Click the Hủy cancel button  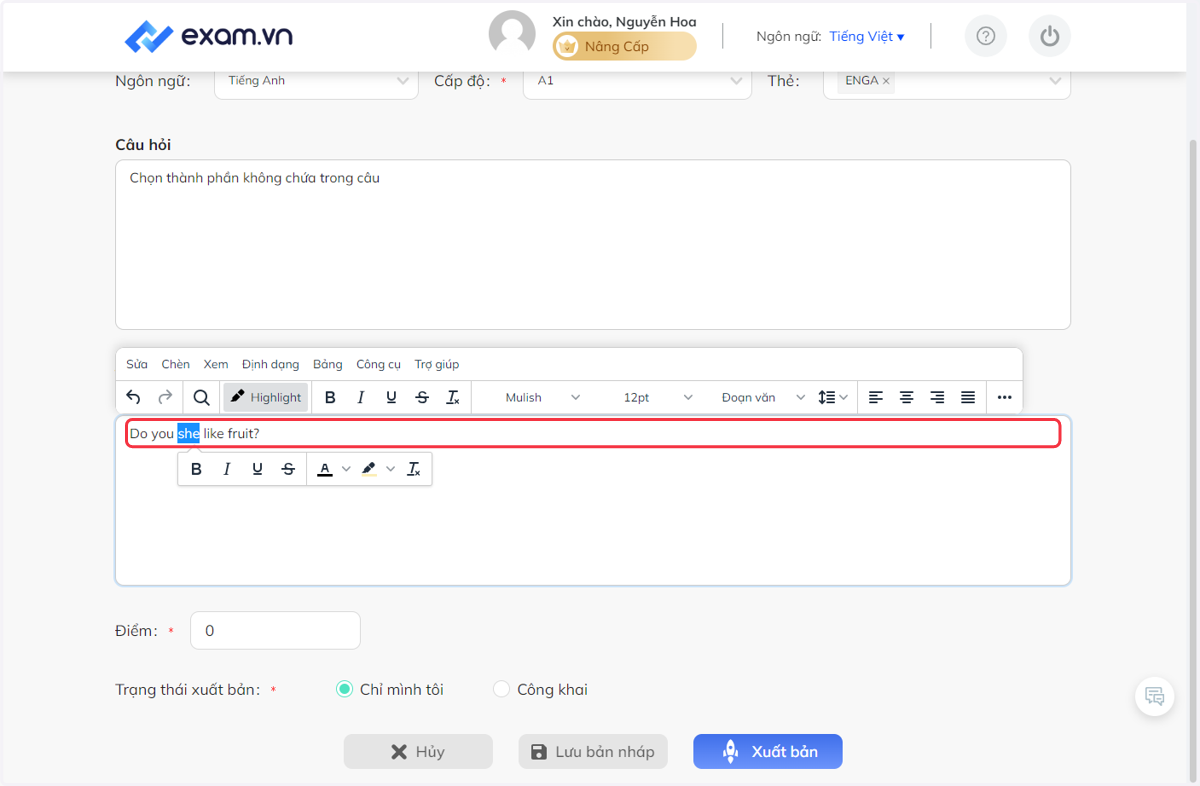pyautogui.click(x=418, y=752)
